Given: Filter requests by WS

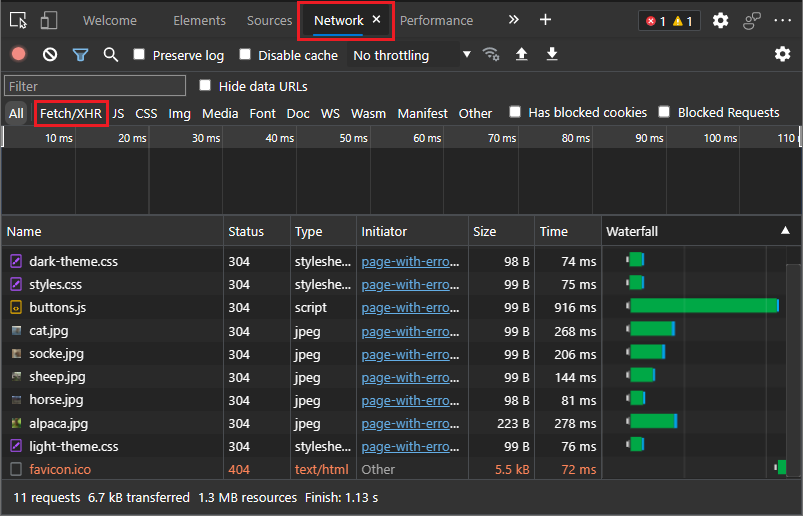Looking at the screenshot, I should [330, 113].
